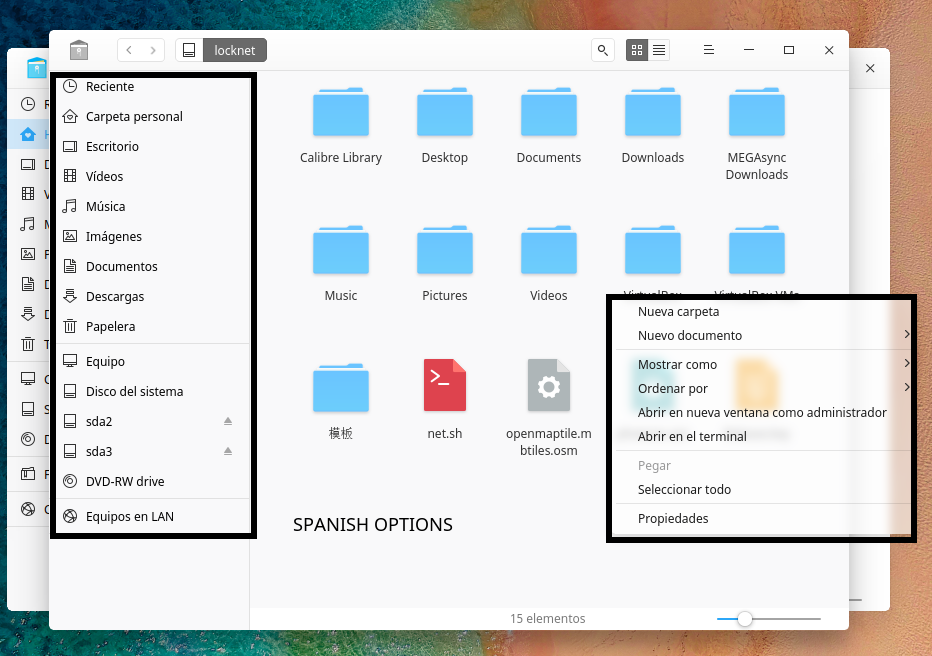Select the Videos folder

click(549, 264)
